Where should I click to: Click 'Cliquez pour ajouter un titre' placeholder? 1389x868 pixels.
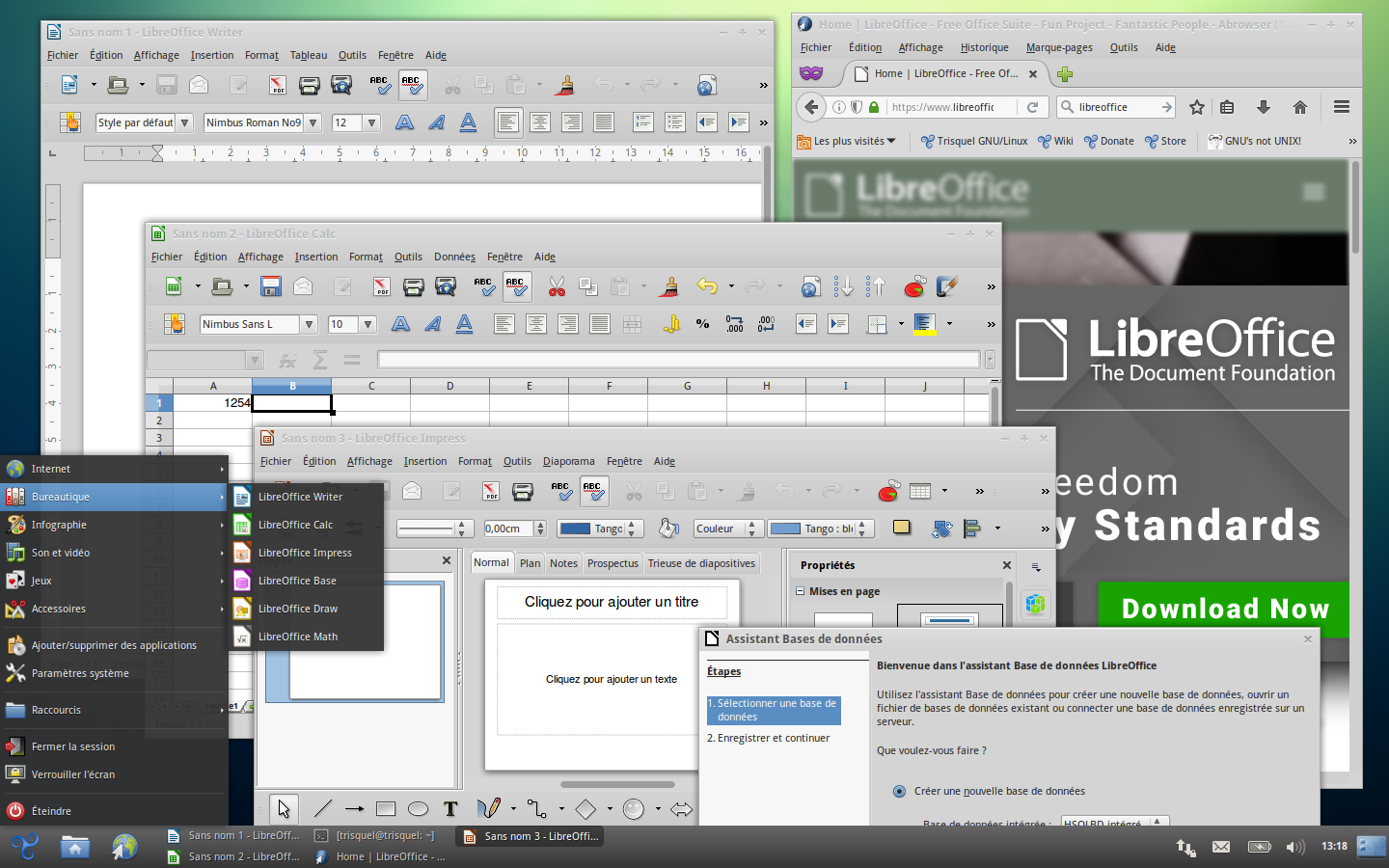tap(612, 602)
